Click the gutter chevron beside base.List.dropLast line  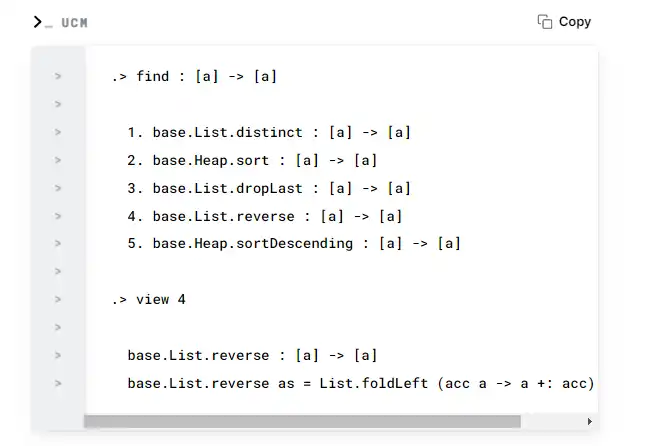(58, 188)
